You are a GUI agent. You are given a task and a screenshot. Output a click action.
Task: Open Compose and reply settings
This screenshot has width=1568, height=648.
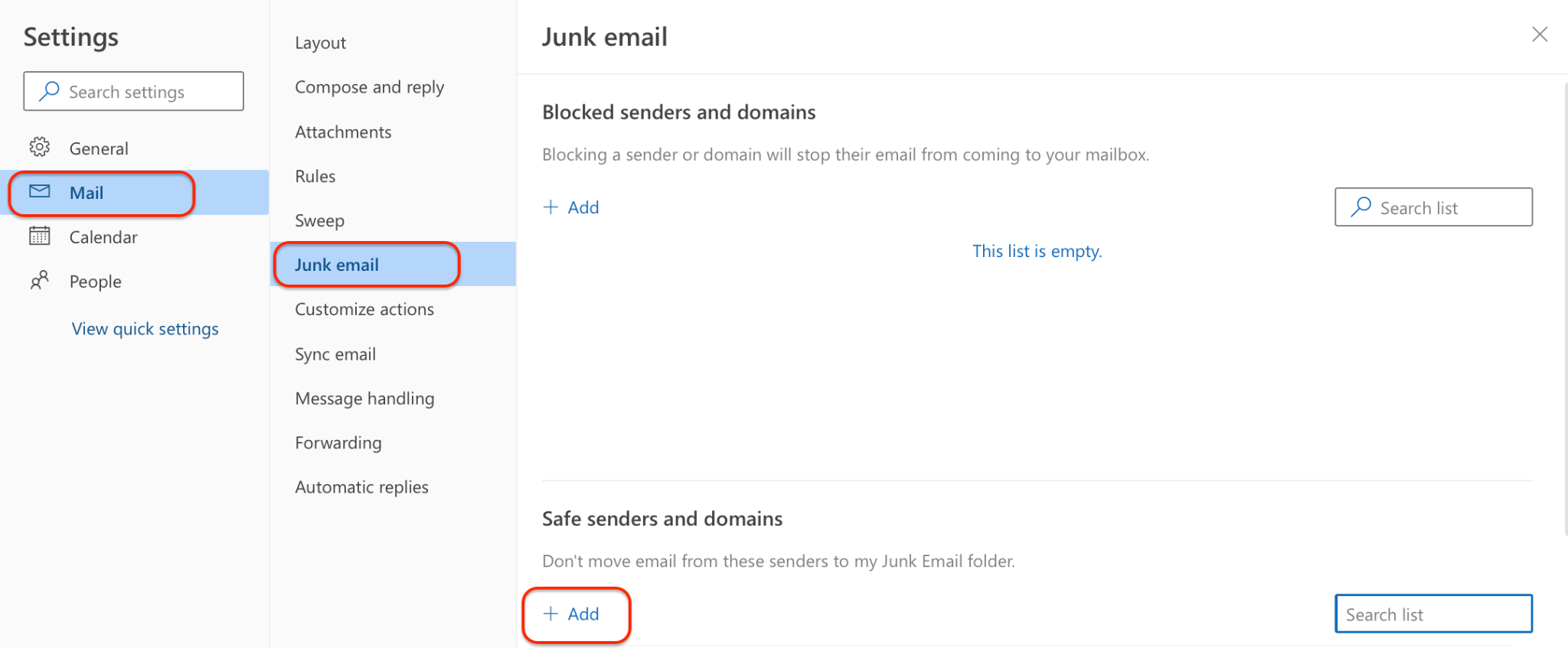(369, 87)
